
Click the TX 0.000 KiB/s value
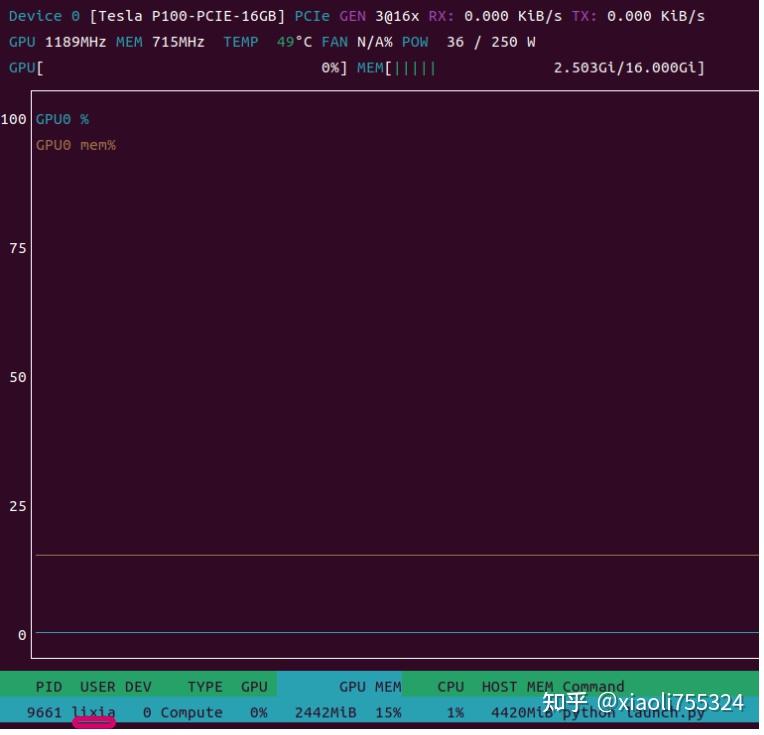tap(638, 17)
